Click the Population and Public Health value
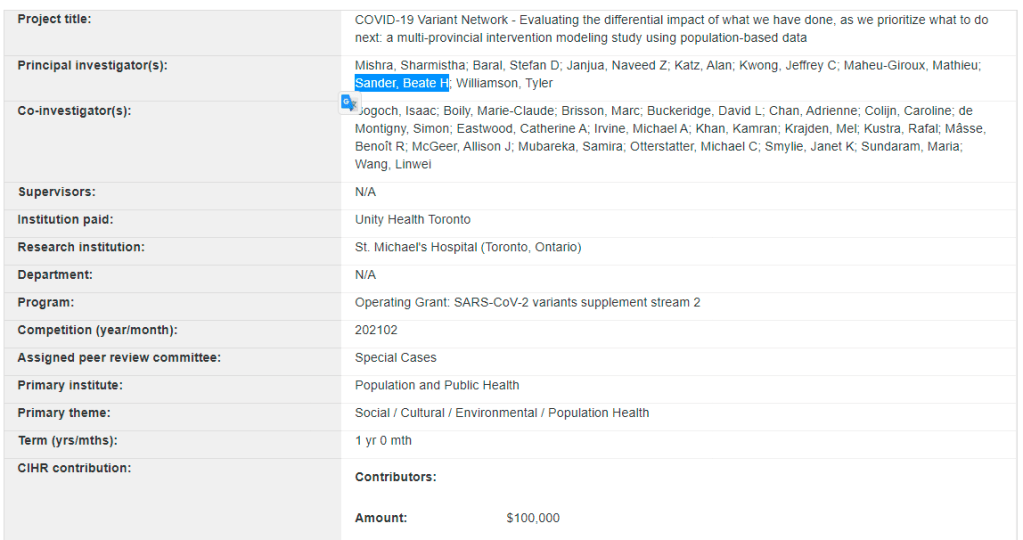This screenshot has width=1023, height=540. pos(437,385)
